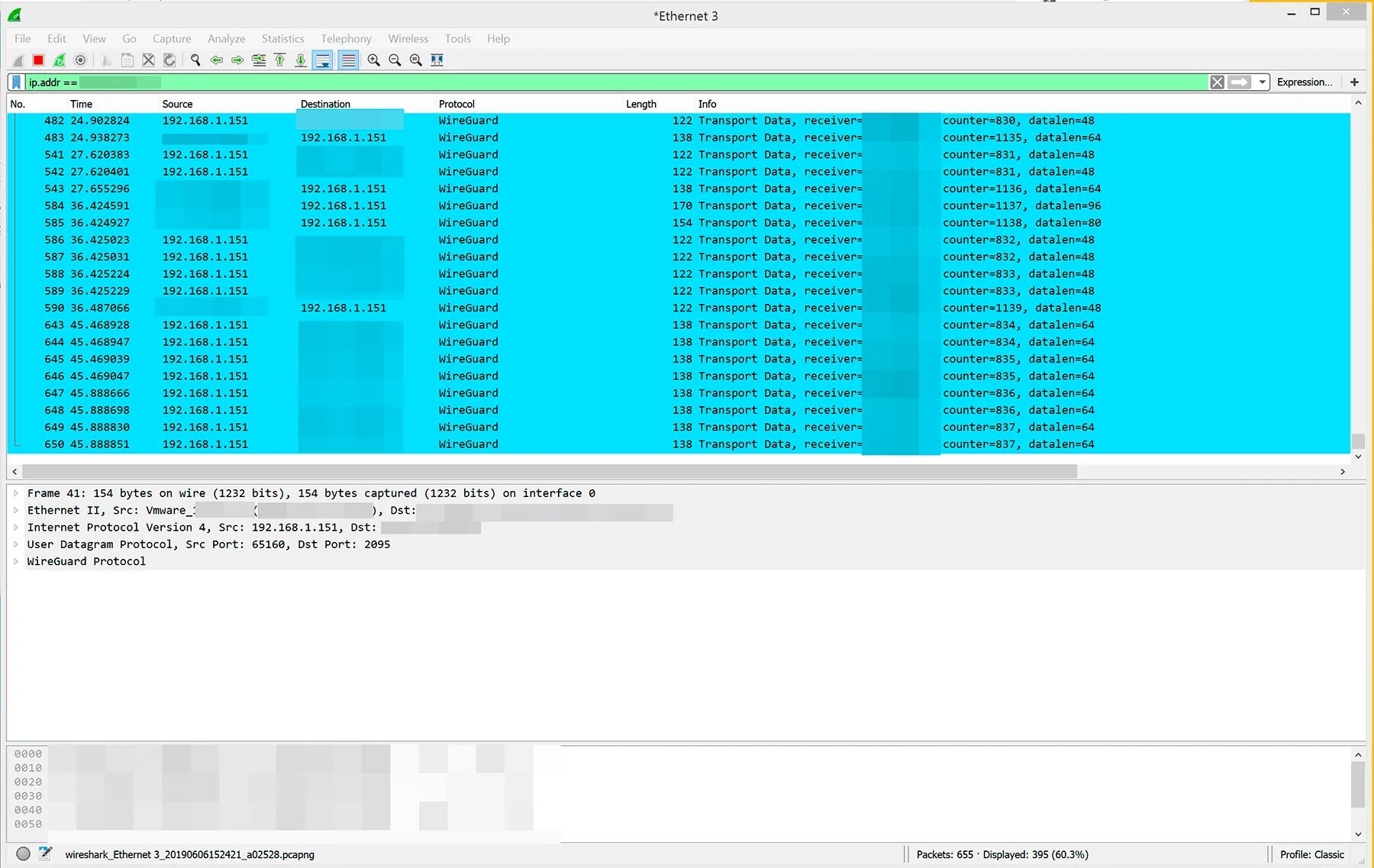Screen dimensions: 1374x868
Task: Select packet number 482
Action: (x=679, y=121)
